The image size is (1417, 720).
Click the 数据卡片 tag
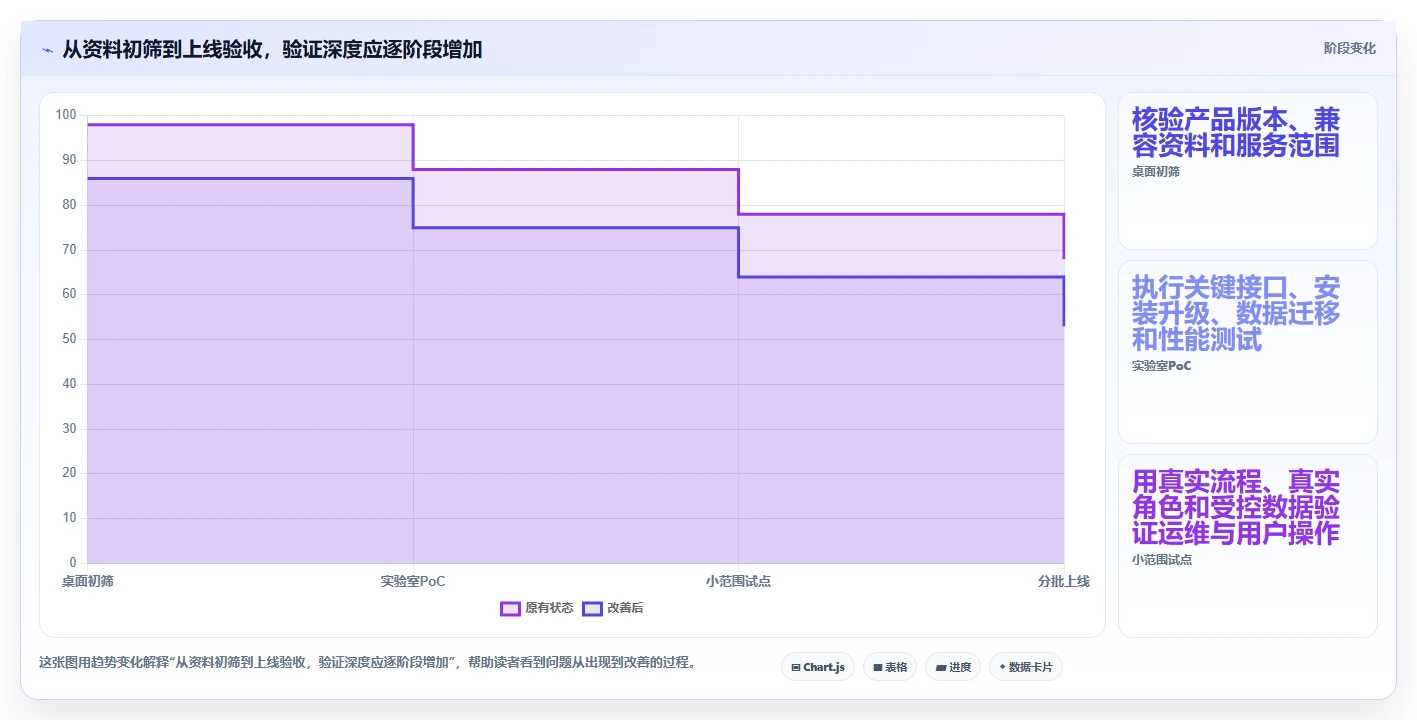click(1025, 667)
